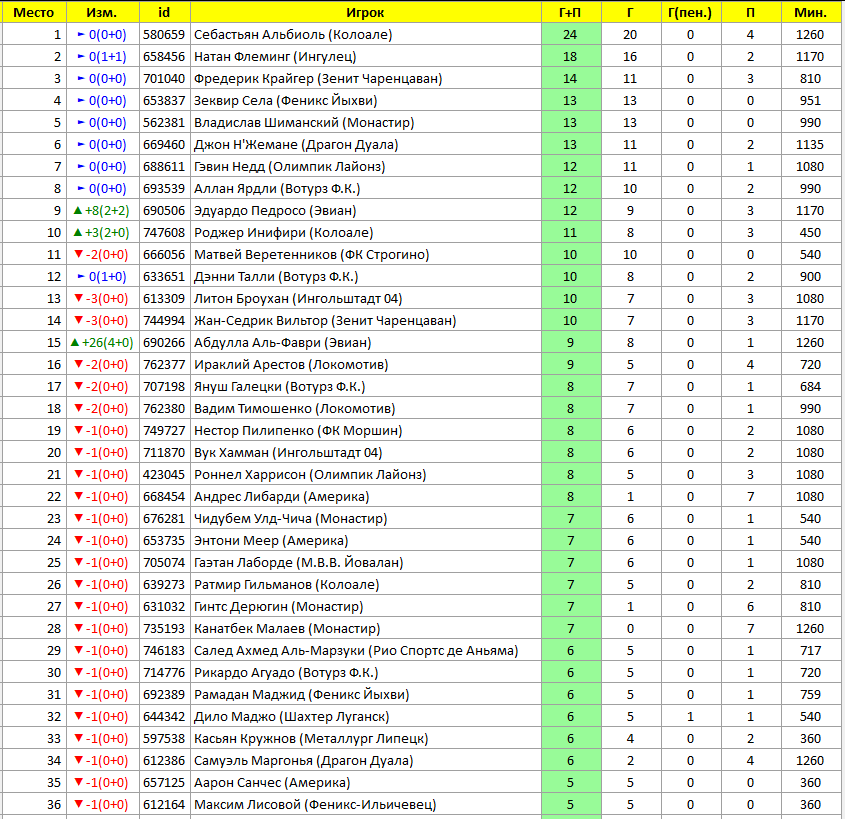Click blue arrow for Зеквир Села
The image size is (845, 819).
81,100
